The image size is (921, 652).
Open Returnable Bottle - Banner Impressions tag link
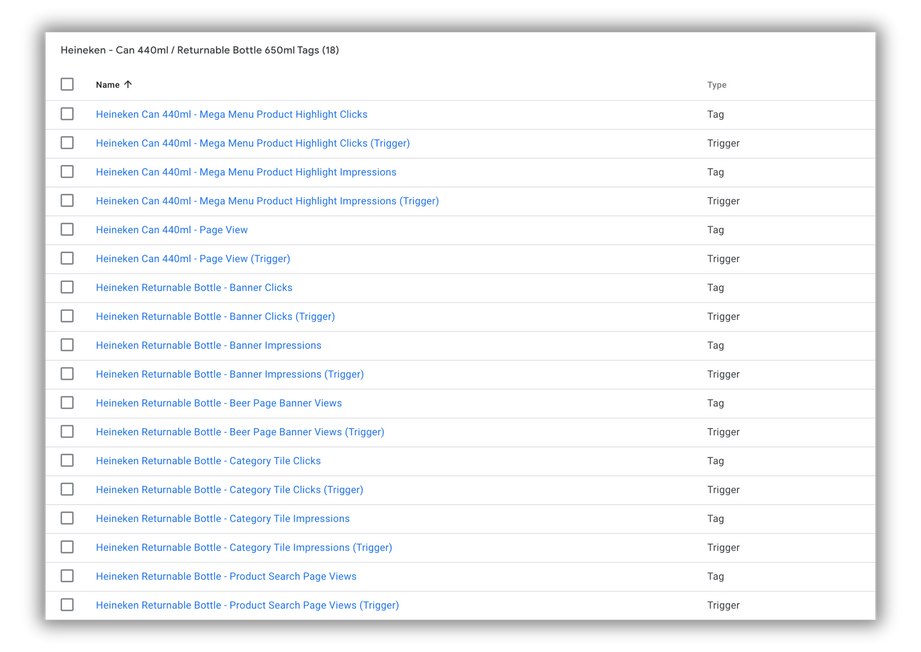(x=209, y=345)
